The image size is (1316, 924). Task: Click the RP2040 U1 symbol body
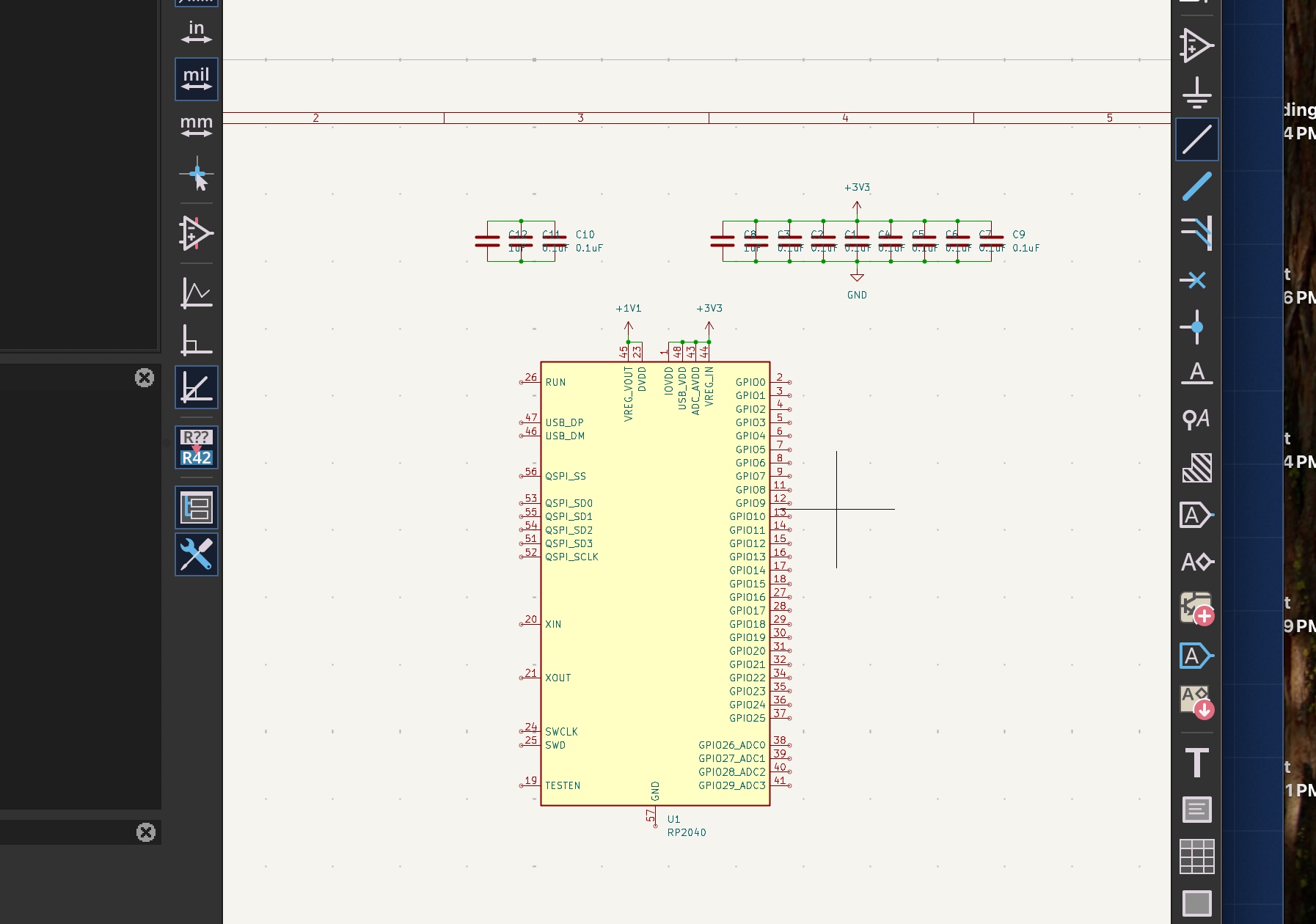pyautogui.click(x=655, y=587)
